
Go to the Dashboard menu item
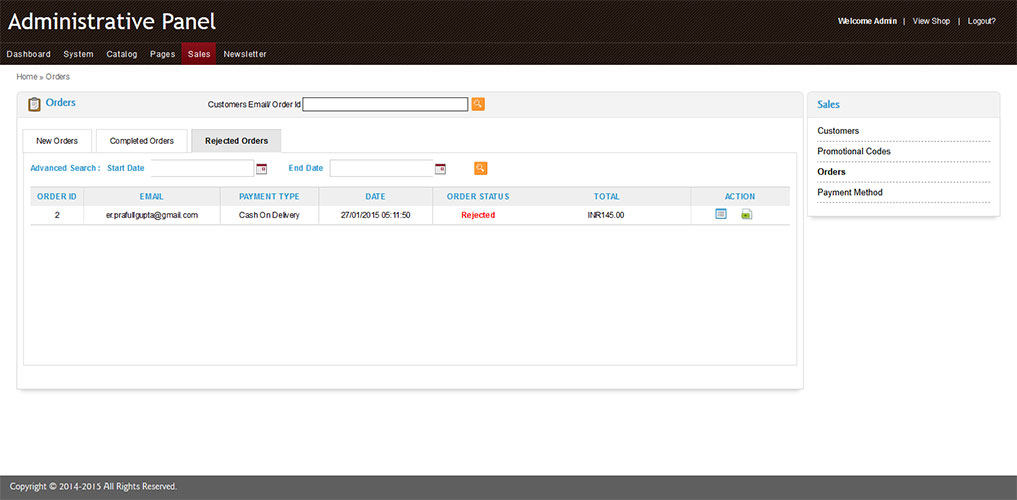pos(29,54)
